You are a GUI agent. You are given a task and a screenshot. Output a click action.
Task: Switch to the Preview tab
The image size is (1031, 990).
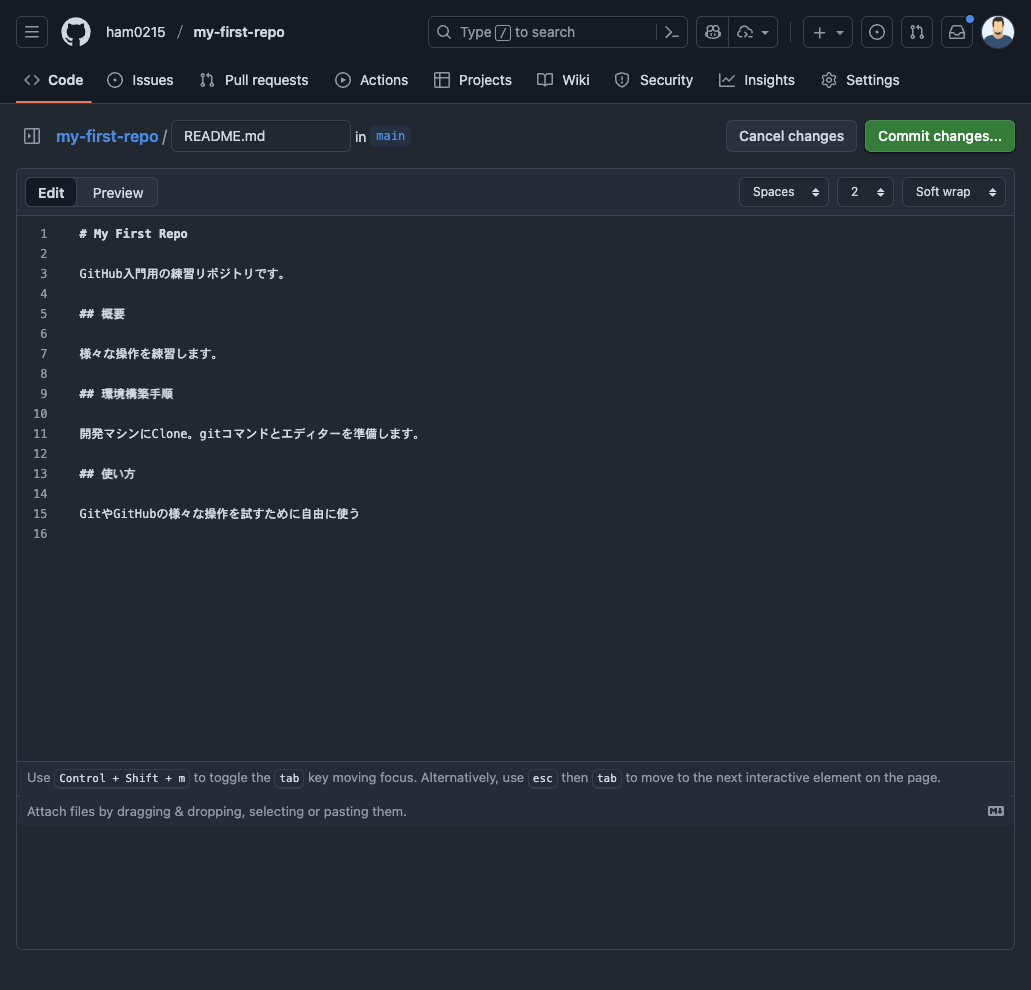click(x=117, y=192)
